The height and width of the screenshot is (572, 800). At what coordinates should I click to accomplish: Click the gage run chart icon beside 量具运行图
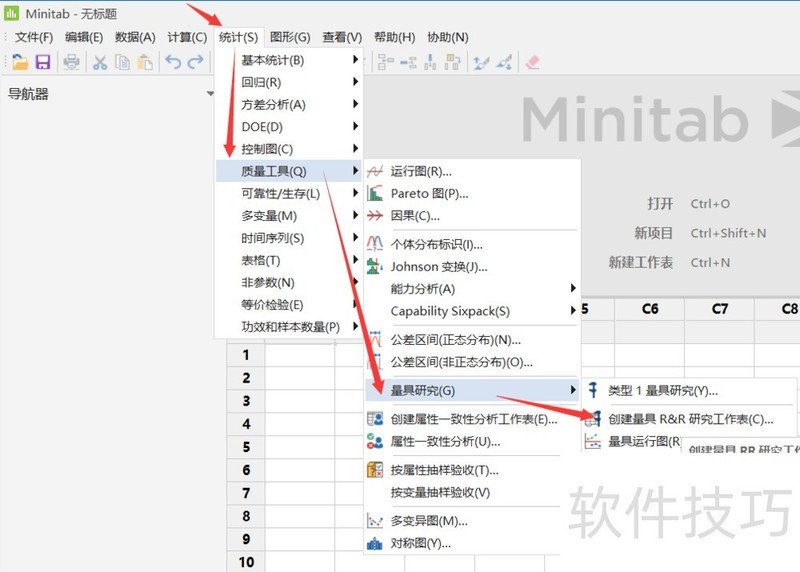593,441
